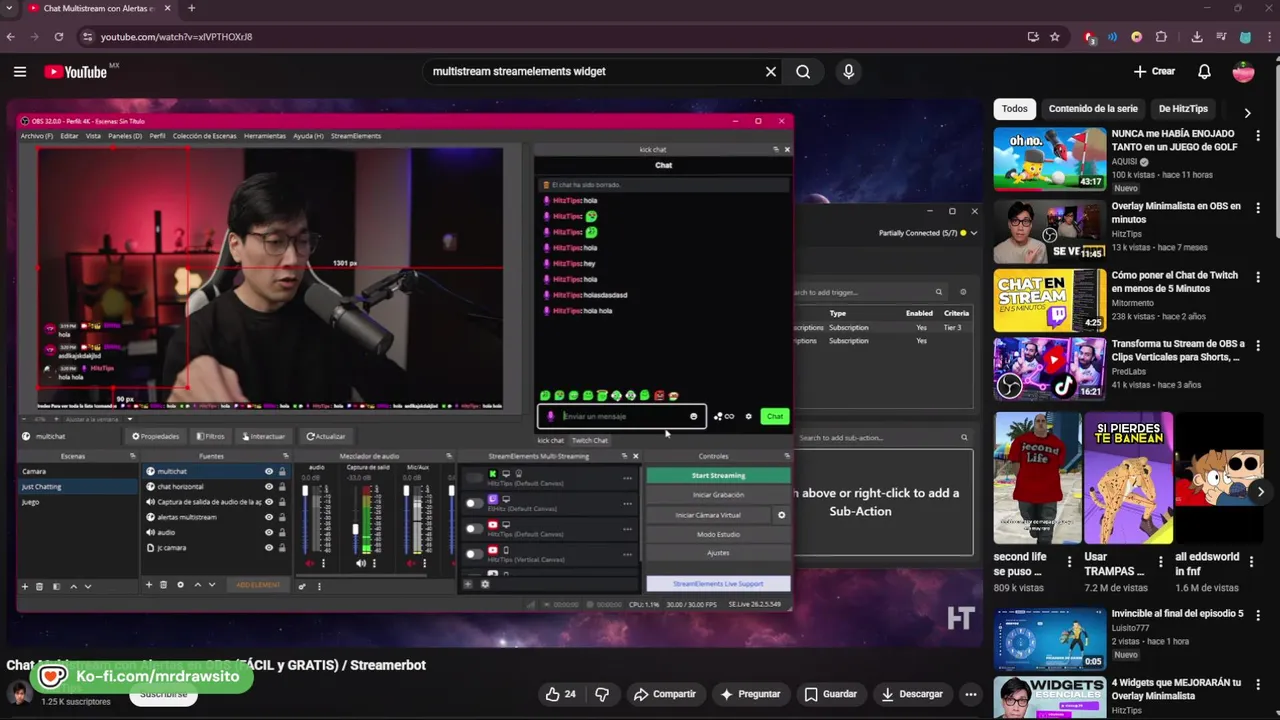Clear the YouTube search text
Viewport: 1280px width, 720px height.
[771, 72]
